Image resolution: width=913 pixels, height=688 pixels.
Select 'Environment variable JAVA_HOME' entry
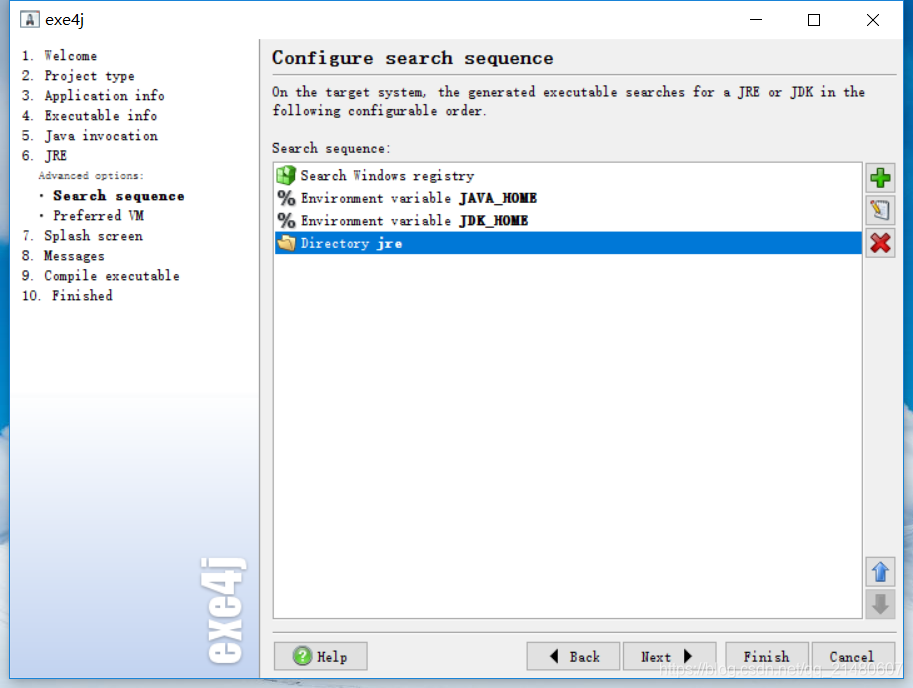(x=568, y=198)
